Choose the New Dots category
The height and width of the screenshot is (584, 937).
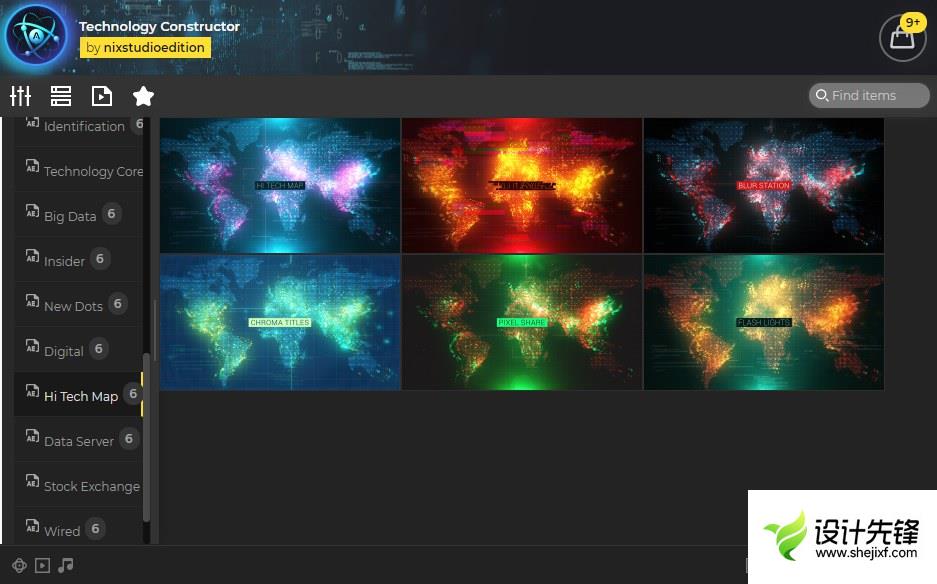pos(73,306)
